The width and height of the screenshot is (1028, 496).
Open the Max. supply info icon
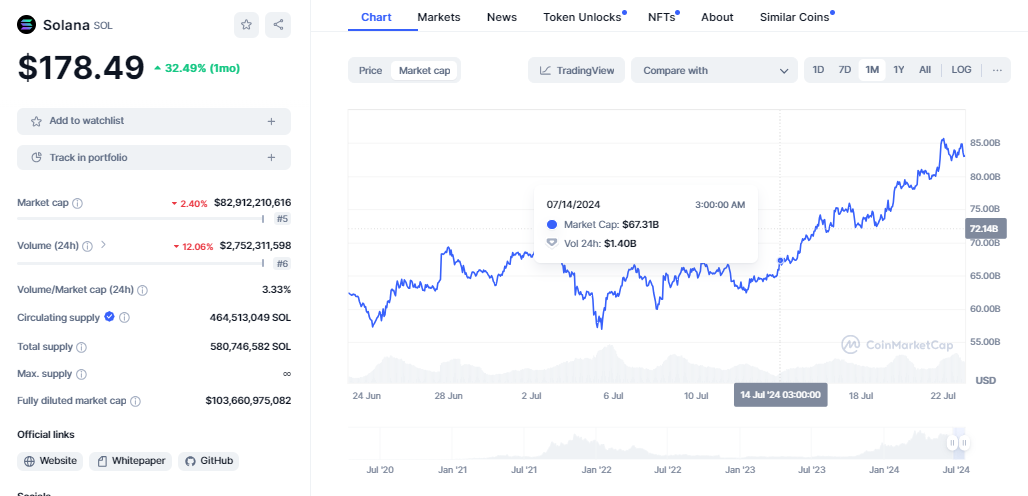81,374
